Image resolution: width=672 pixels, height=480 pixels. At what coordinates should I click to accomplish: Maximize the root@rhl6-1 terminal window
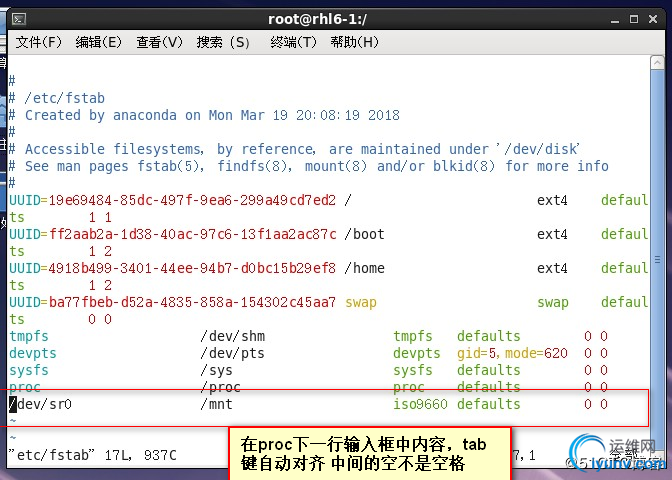[x=634, y=19]
